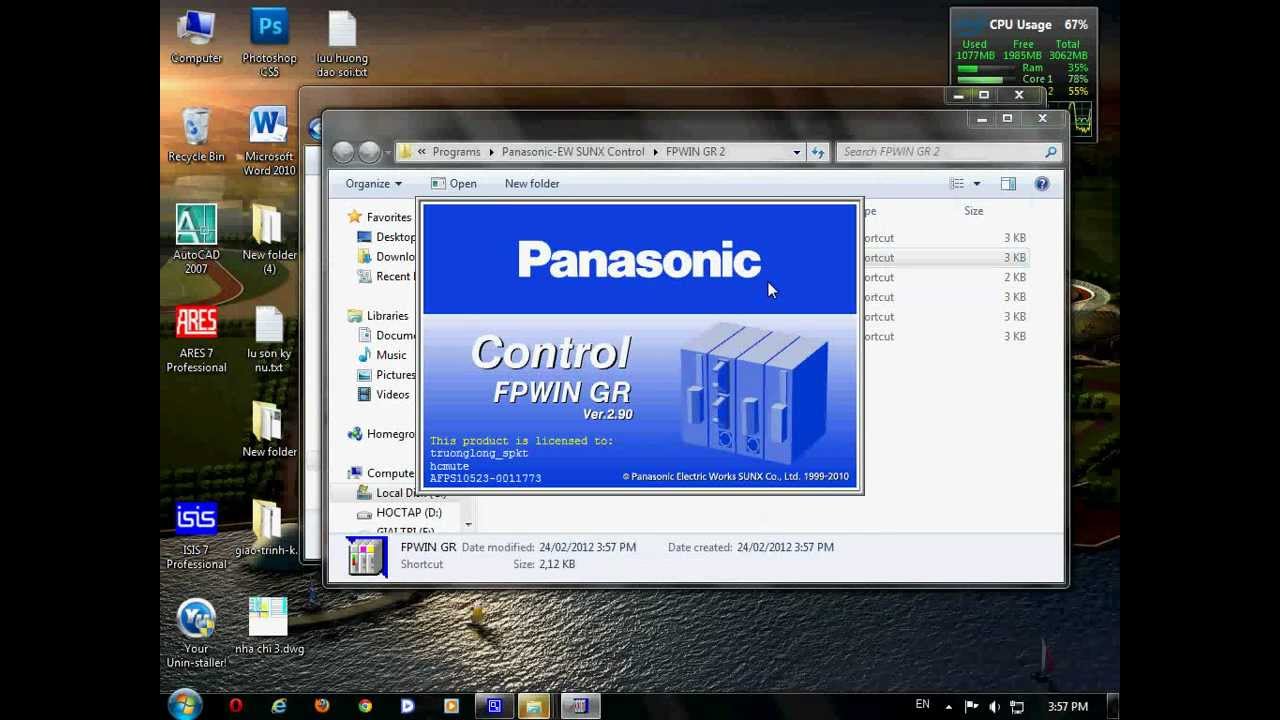Screen dimensions: 1280x720
Task: Select the luu huong dao soi.txt file
Action: pyautogui.click(x=342, y=43)
